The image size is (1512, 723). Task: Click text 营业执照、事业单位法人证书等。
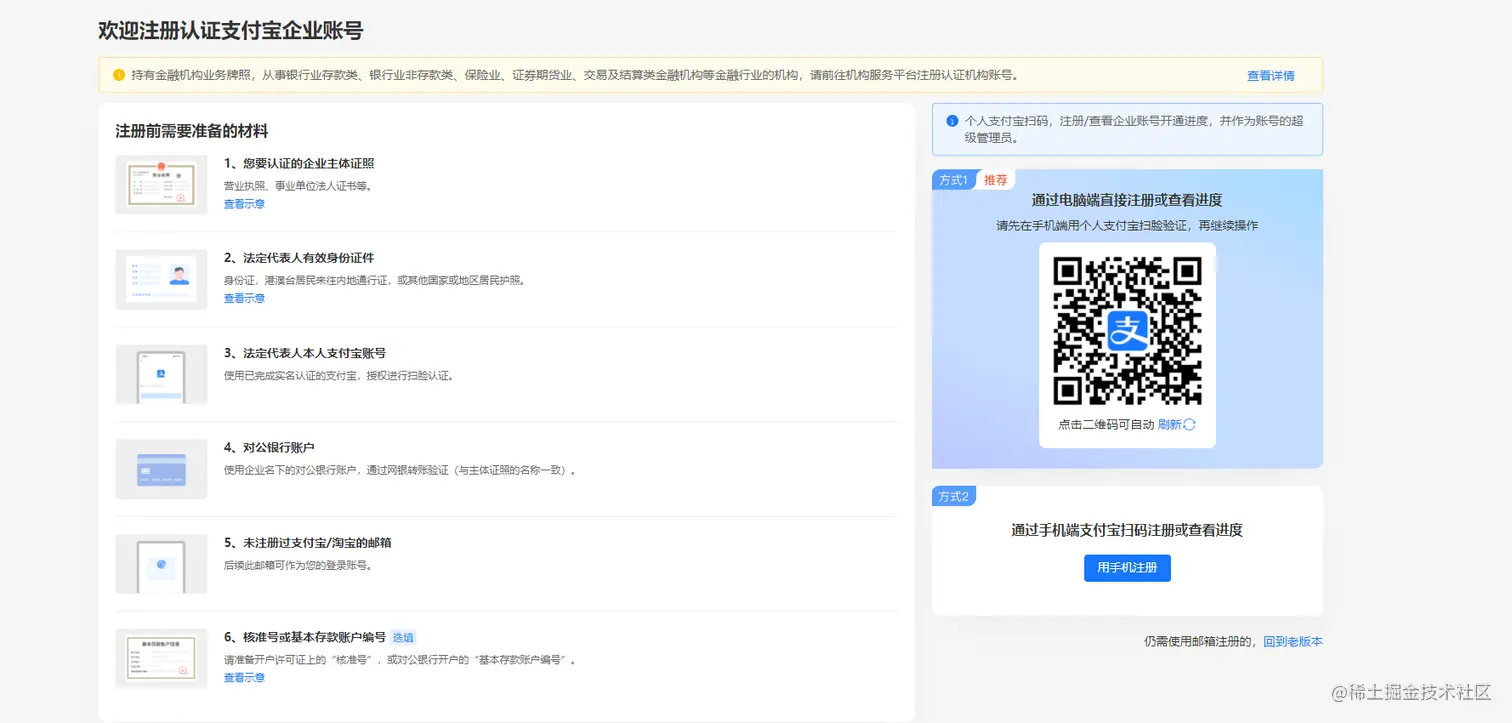[x=298, y=186]
